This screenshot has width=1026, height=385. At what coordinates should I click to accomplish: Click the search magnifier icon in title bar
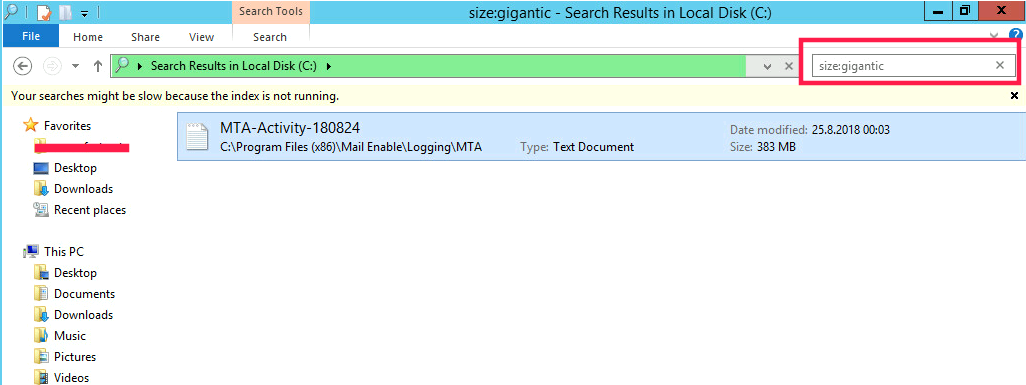(11, 11)
